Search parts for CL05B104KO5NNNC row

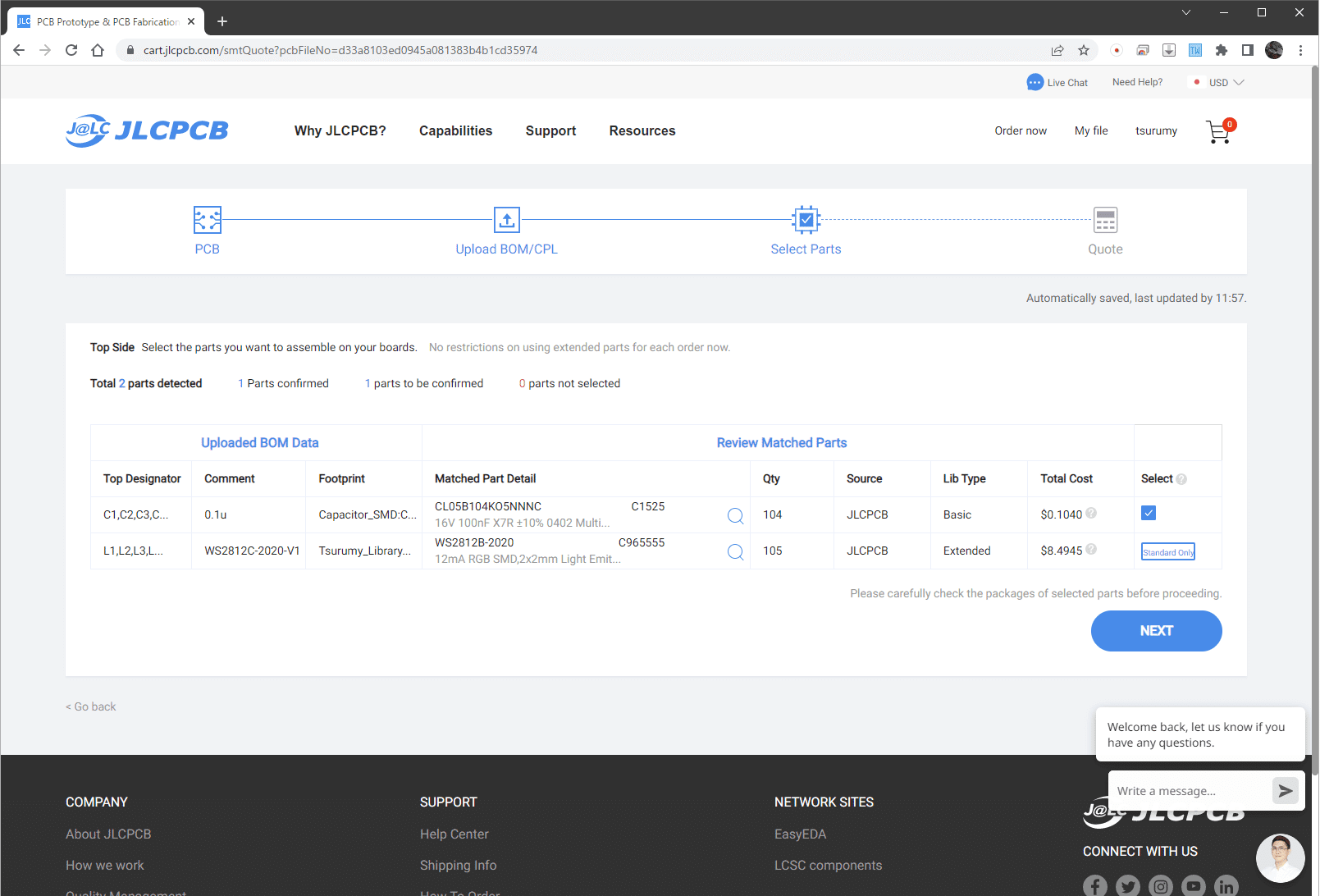(x=735, y=515)
